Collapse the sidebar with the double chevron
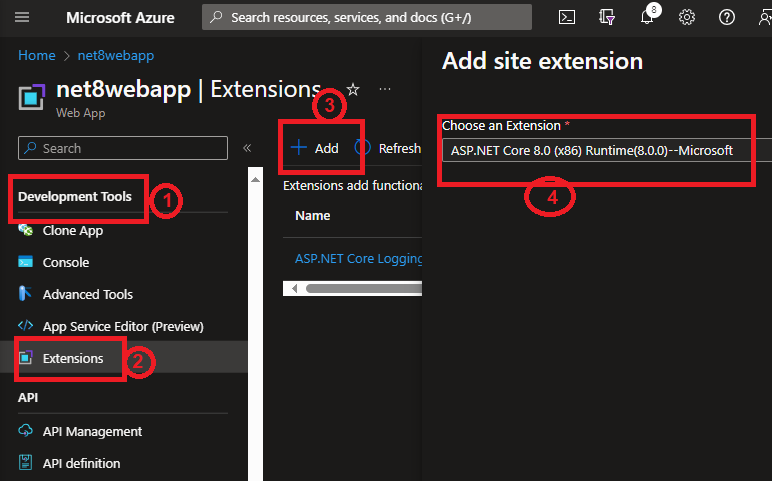 point(247,148)
